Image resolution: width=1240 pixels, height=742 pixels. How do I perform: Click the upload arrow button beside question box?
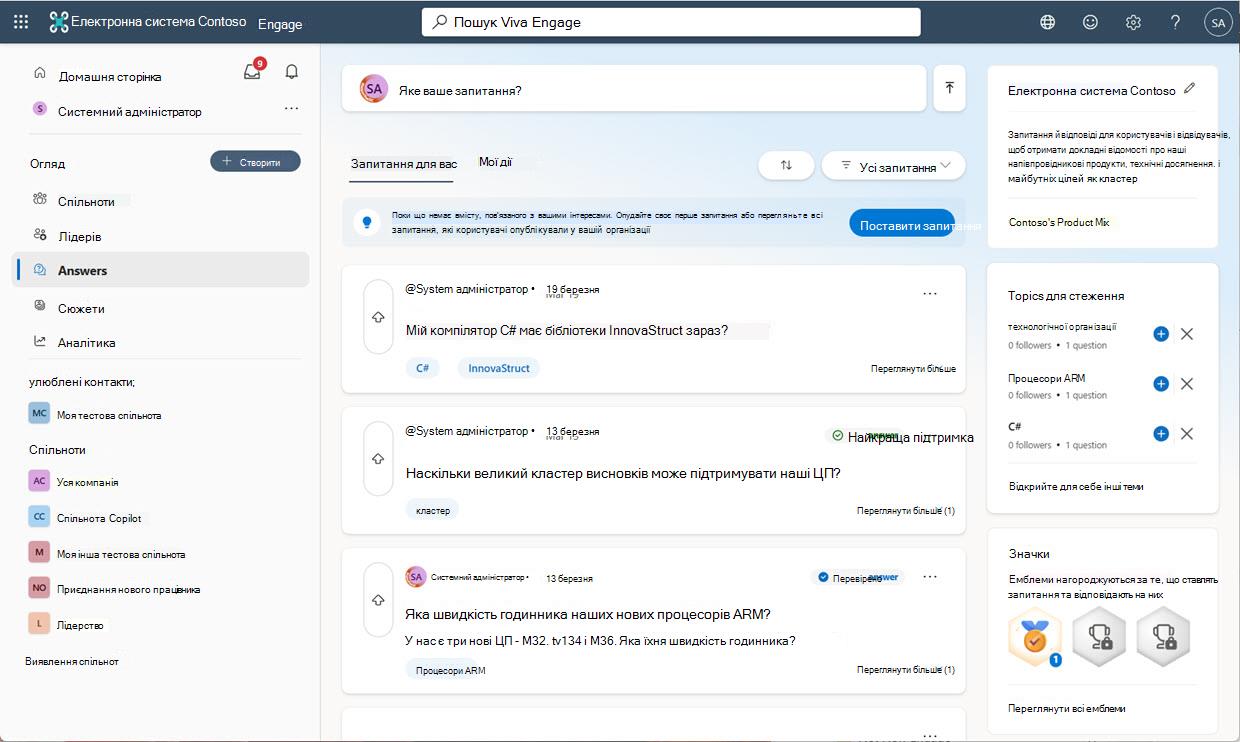click(949, 88)
